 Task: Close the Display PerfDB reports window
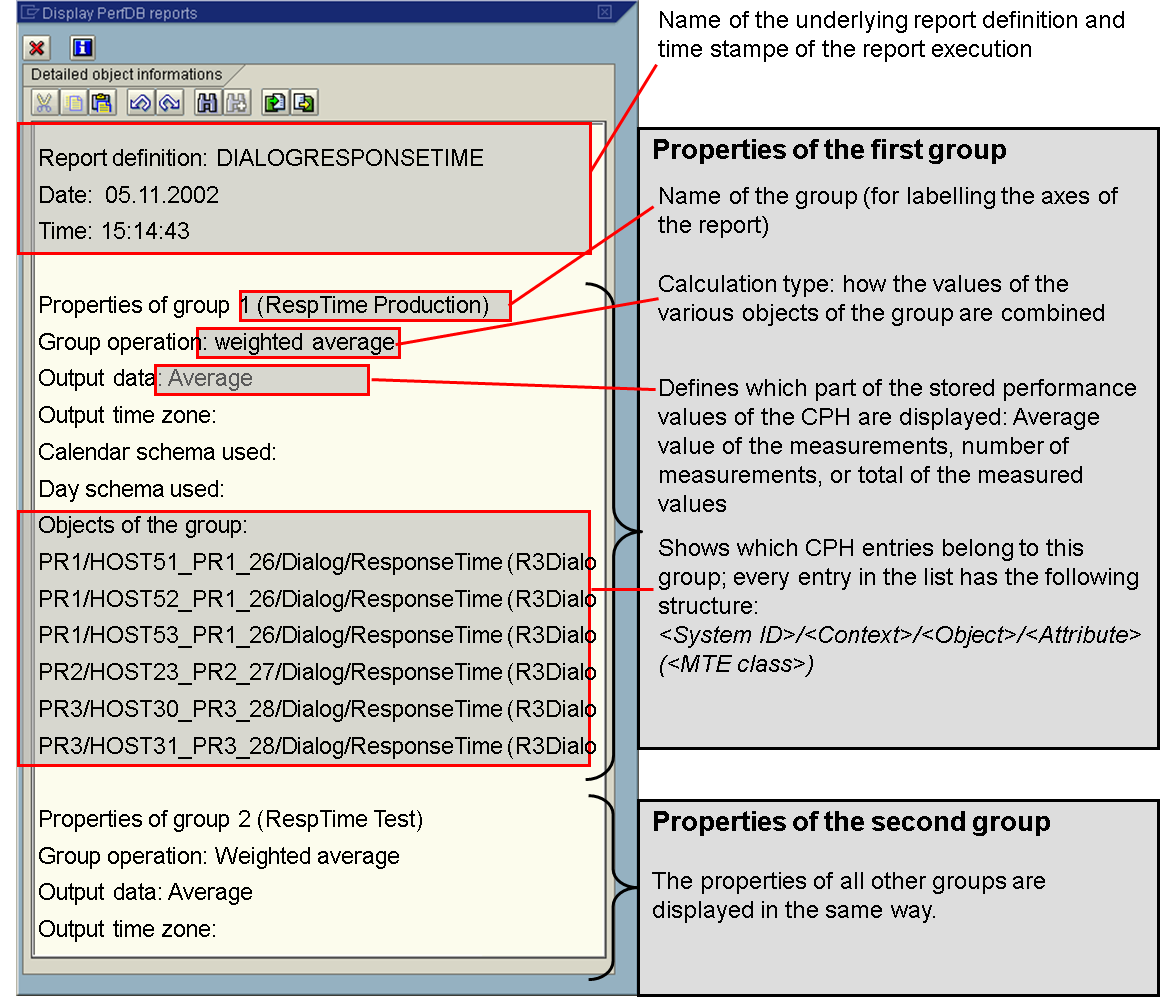click(x=604, y=13)
